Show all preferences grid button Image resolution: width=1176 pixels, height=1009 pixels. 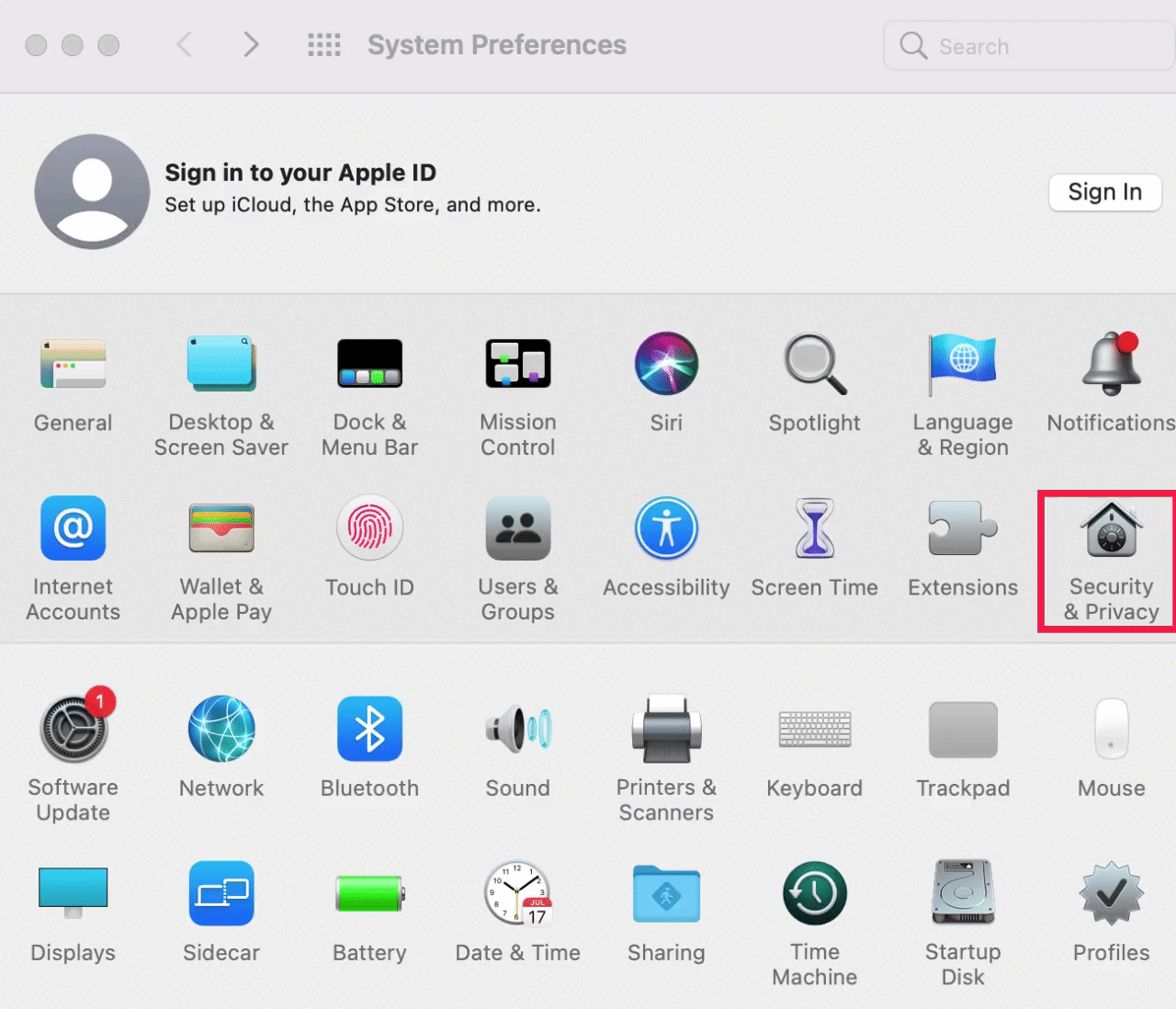(x=324, y=45)
